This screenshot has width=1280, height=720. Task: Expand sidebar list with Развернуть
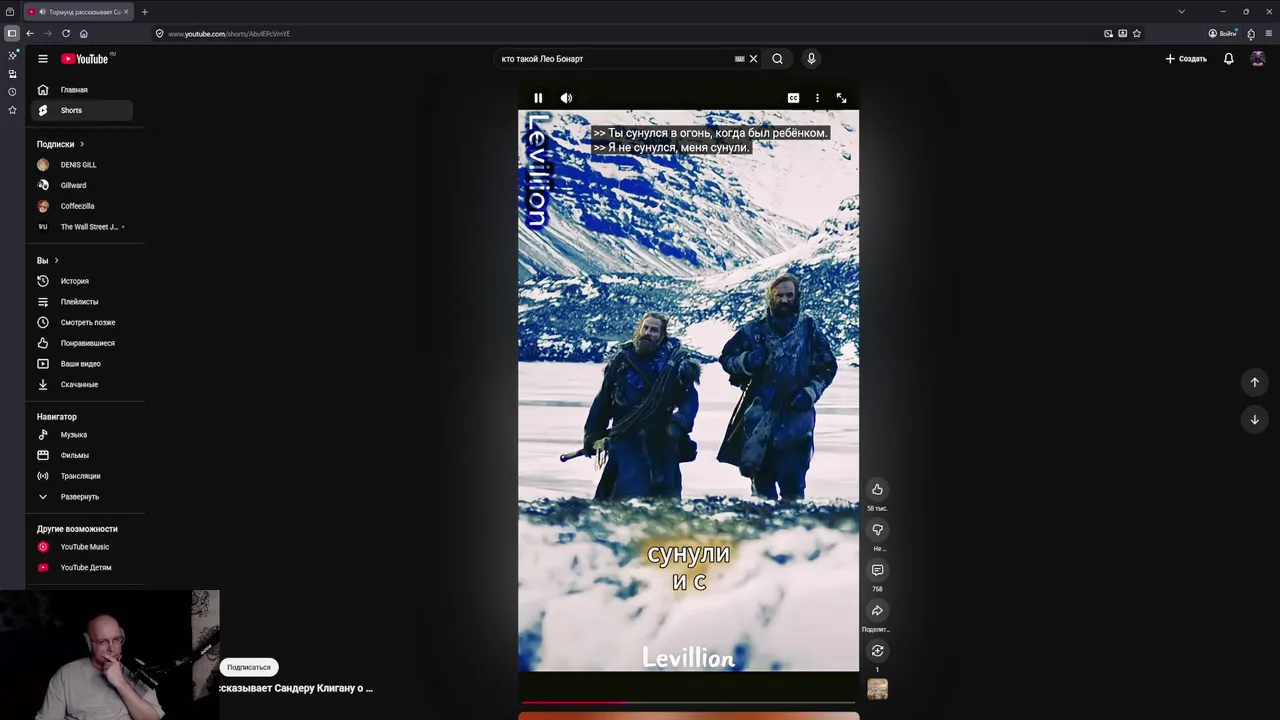[x=81, y=497]
